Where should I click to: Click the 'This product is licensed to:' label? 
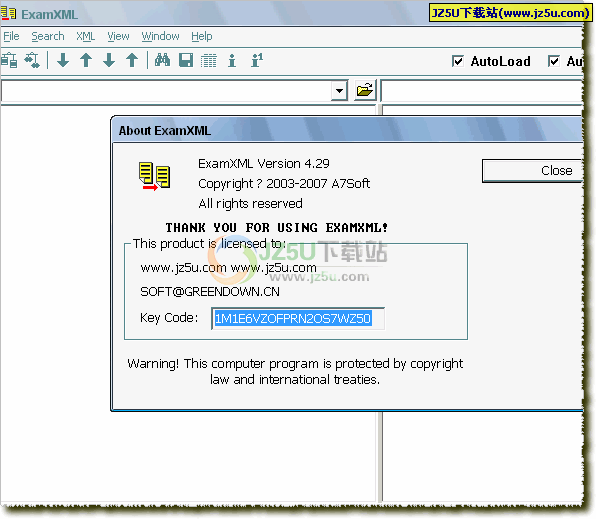(209, 244)
